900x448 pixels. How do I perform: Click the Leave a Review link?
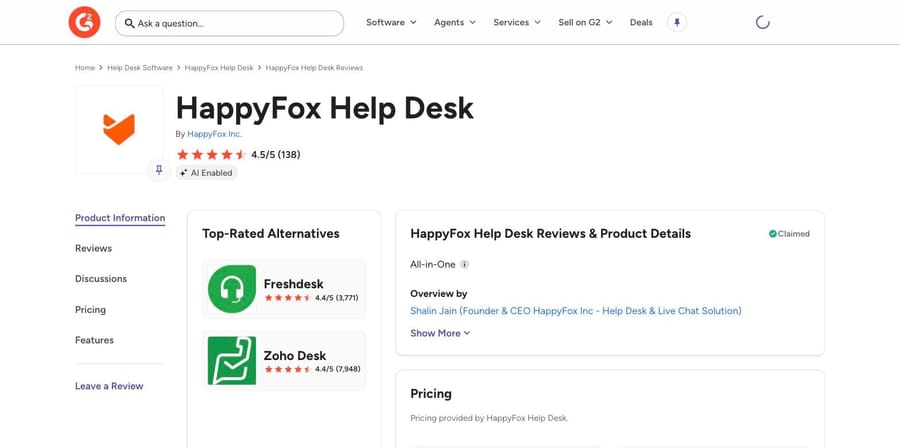(109, 386)
